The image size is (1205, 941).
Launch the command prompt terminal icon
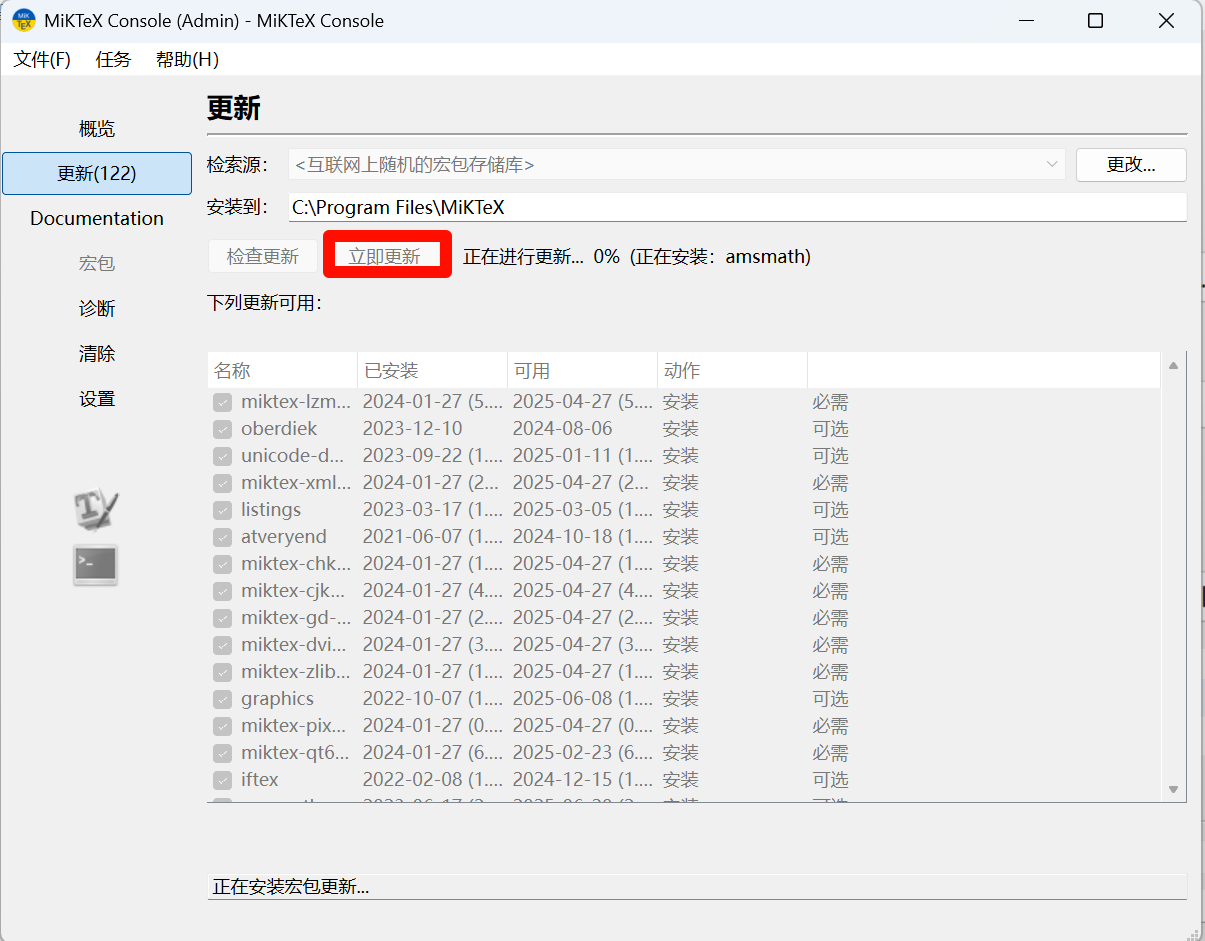pos(96,565)
